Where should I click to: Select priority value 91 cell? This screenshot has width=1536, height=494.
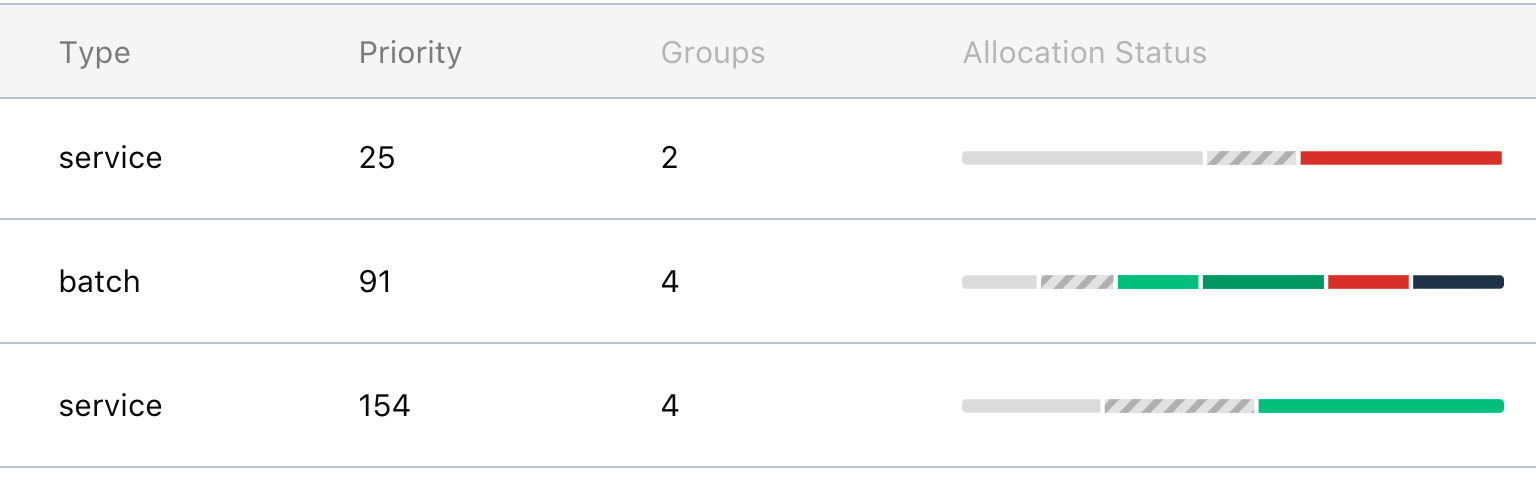375,282
